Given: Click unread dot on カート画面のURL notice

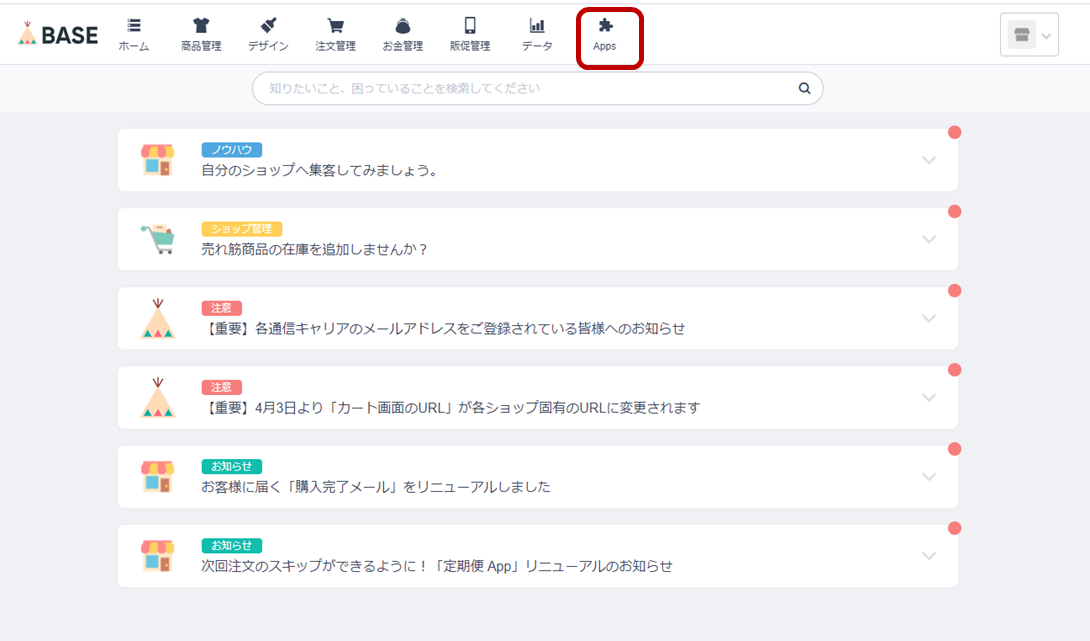Looking at the screenshot, I should (954, 370).
